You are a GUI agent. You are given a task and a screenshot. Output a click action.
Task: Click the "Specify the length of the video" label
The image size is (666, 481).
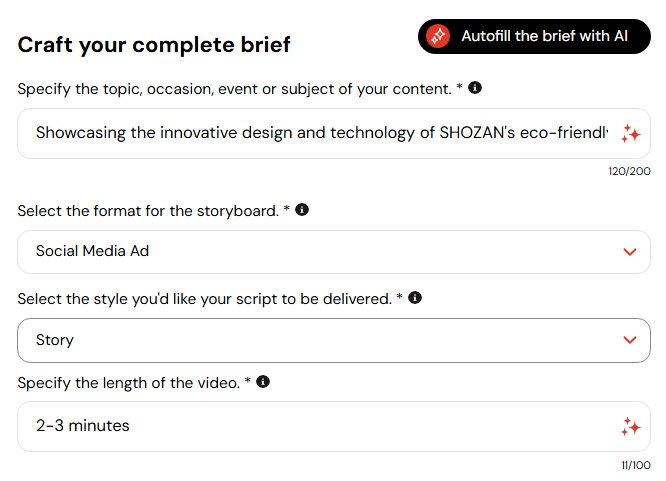128,383
